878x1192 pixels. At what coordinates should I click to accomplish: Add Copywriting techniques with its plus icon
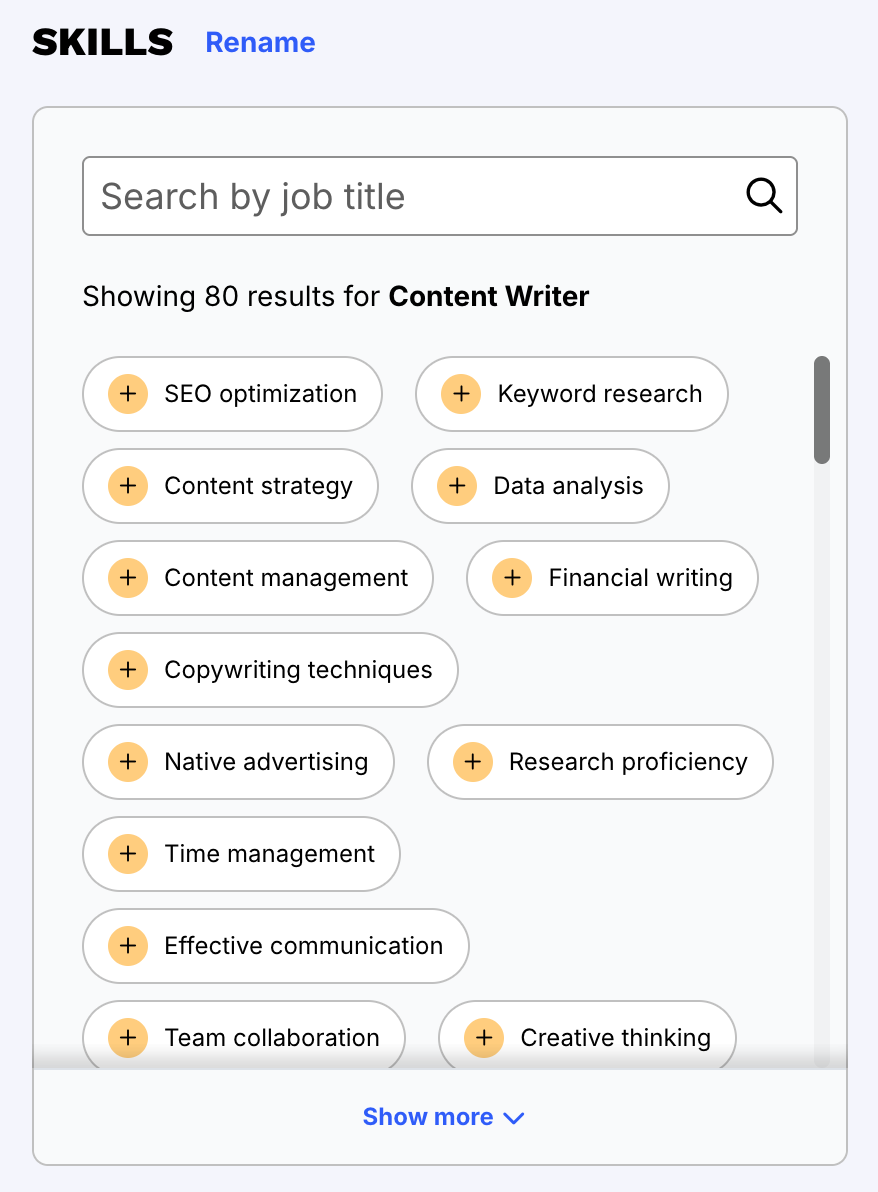(x=127, y=670)
